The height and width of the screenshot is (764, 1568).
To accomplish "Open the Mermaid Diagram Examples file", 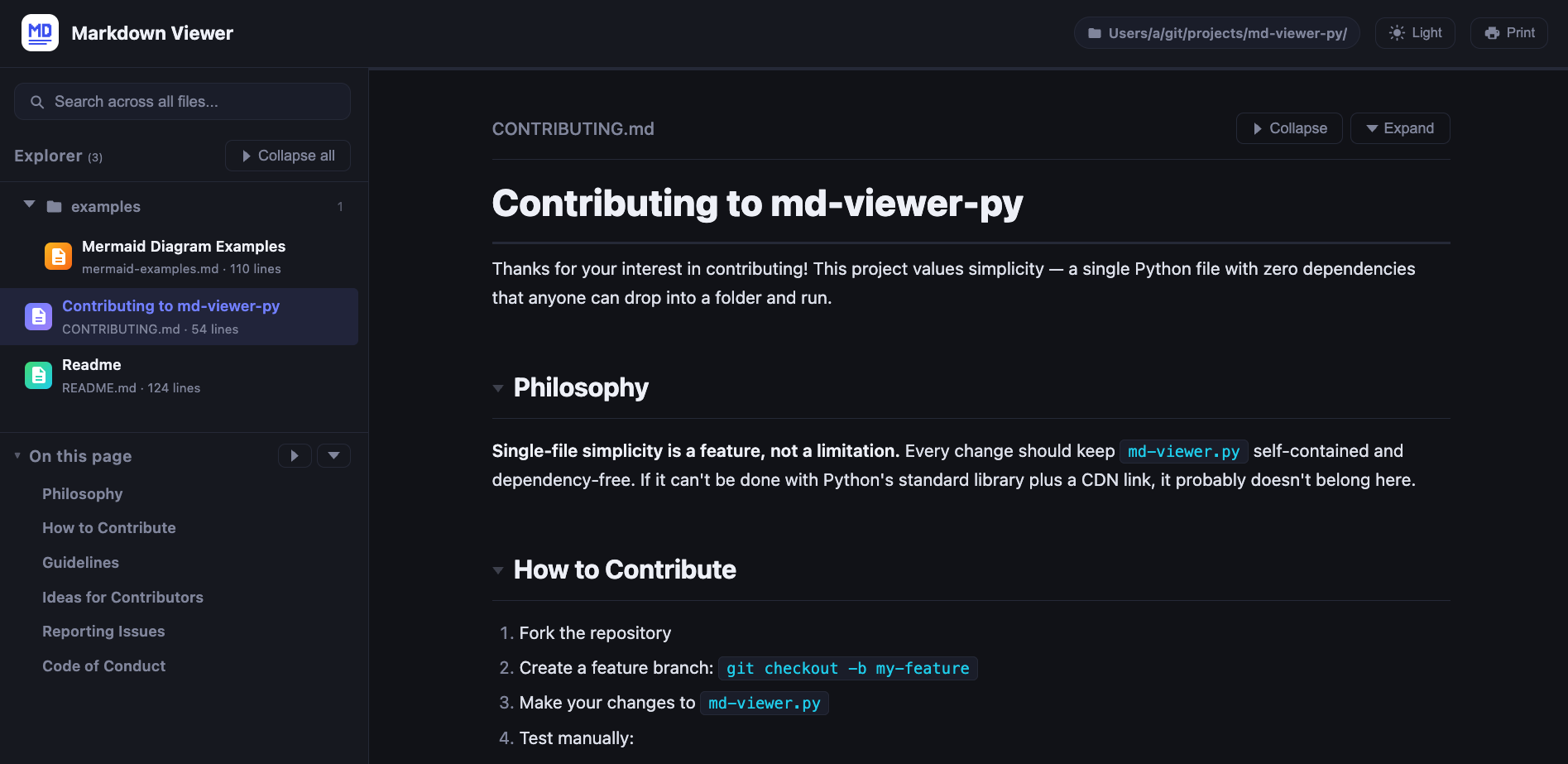I will point(183,246).
